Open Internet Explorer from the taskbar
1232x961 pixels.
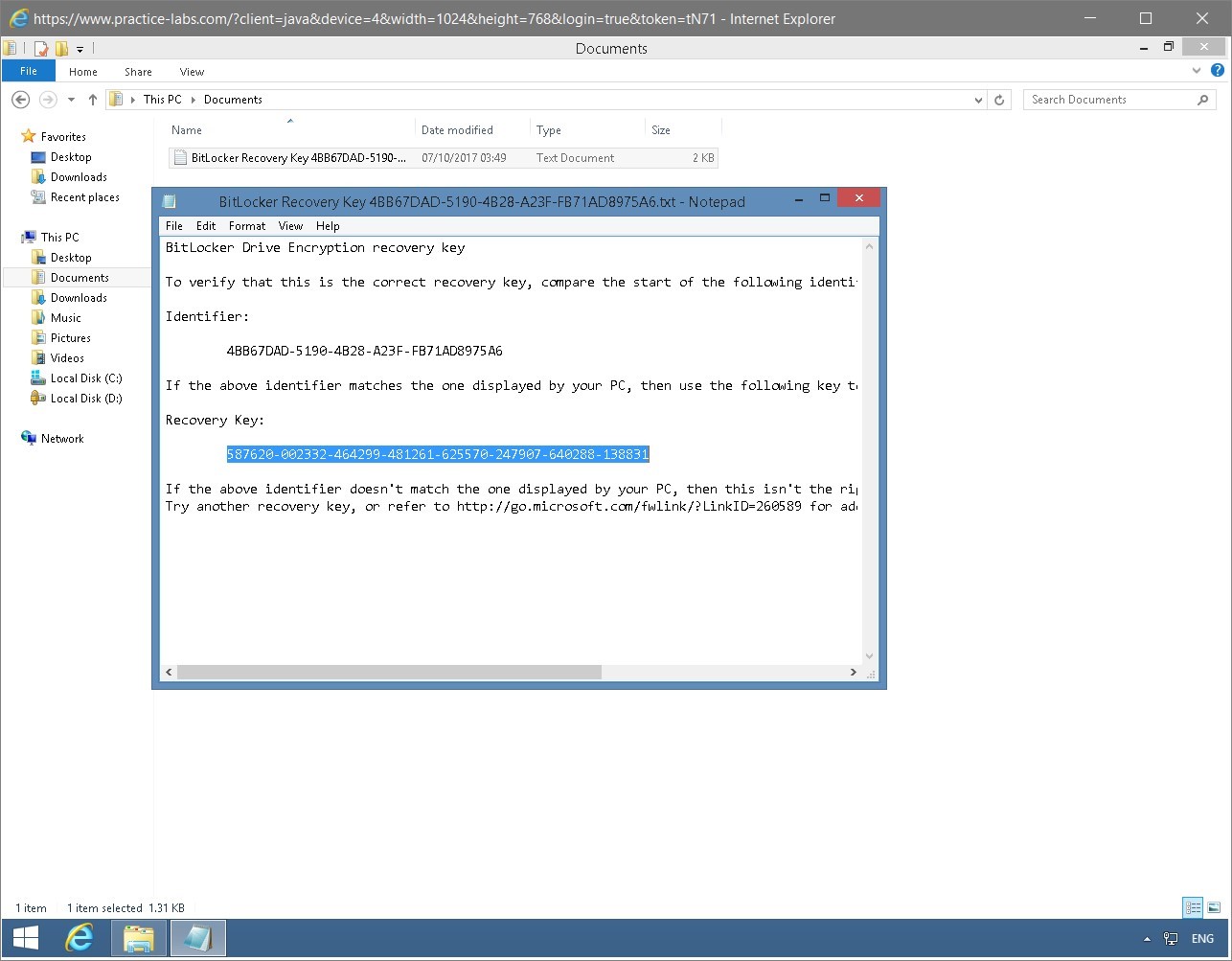pyautogui.click(x=80, y=937)
